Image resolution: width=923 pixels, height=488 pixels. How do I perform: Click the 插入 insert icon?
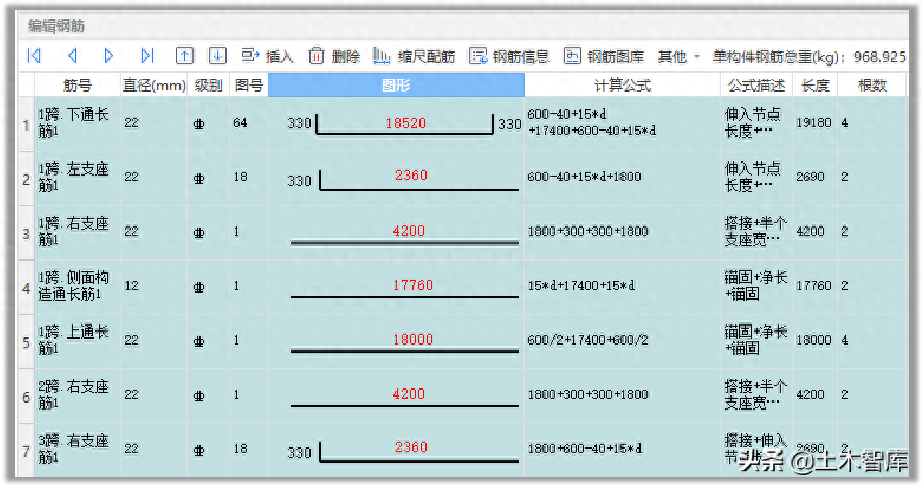(x=250, y=56)
